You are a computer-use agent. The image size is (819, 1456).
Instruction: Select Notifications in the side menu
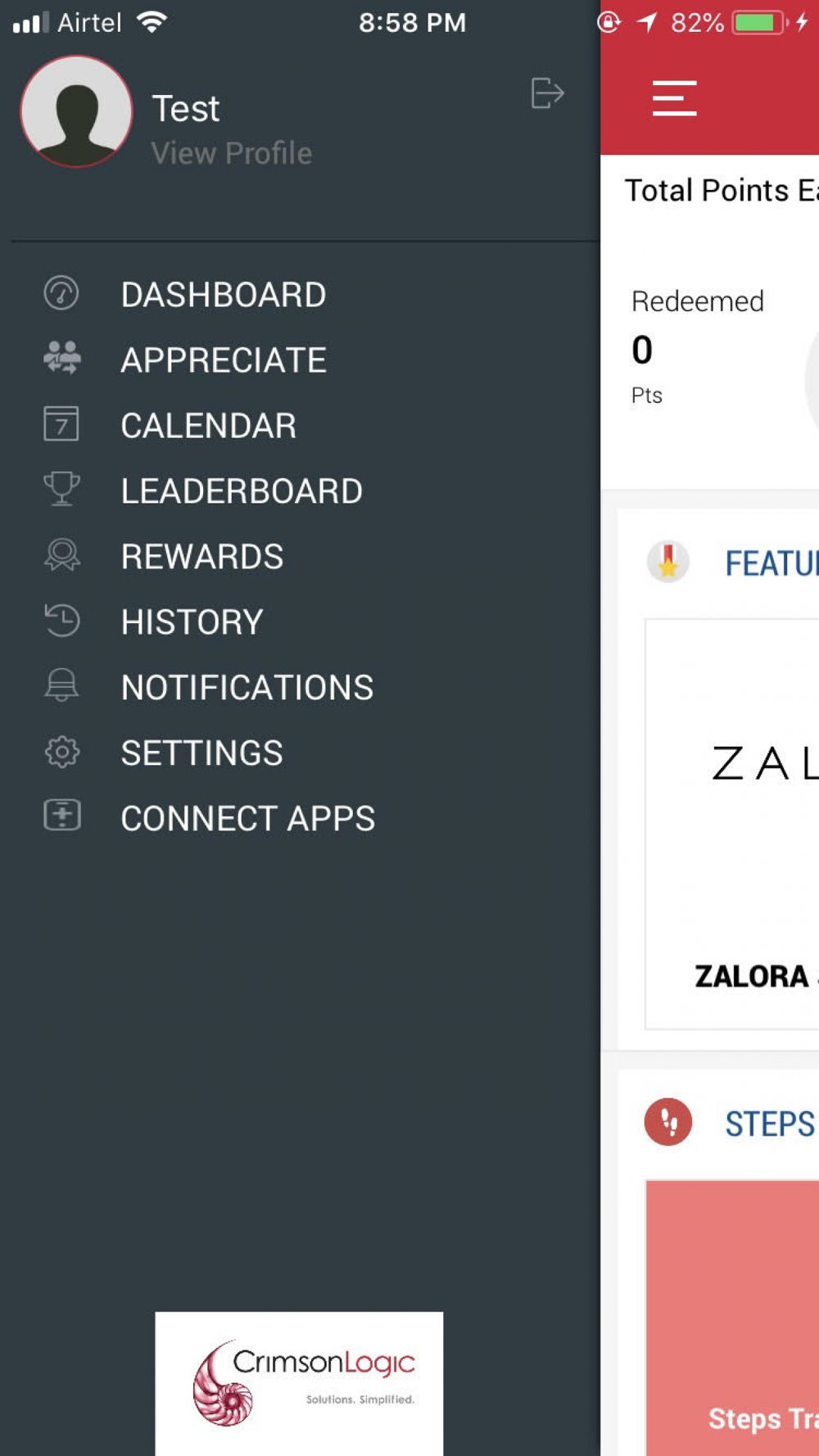[x=247, y=688]
